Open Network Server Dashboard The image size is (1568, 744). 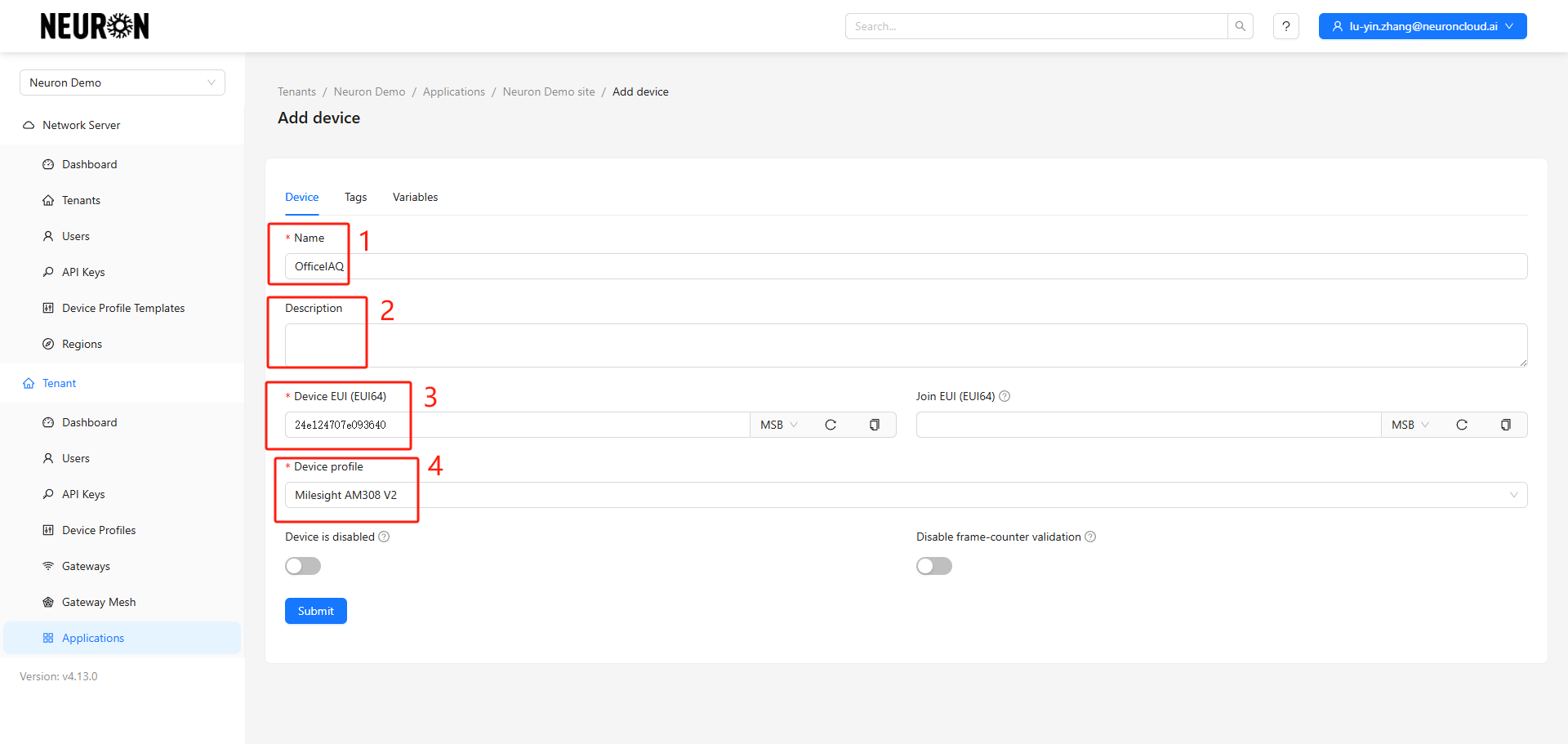coord(122,164)
